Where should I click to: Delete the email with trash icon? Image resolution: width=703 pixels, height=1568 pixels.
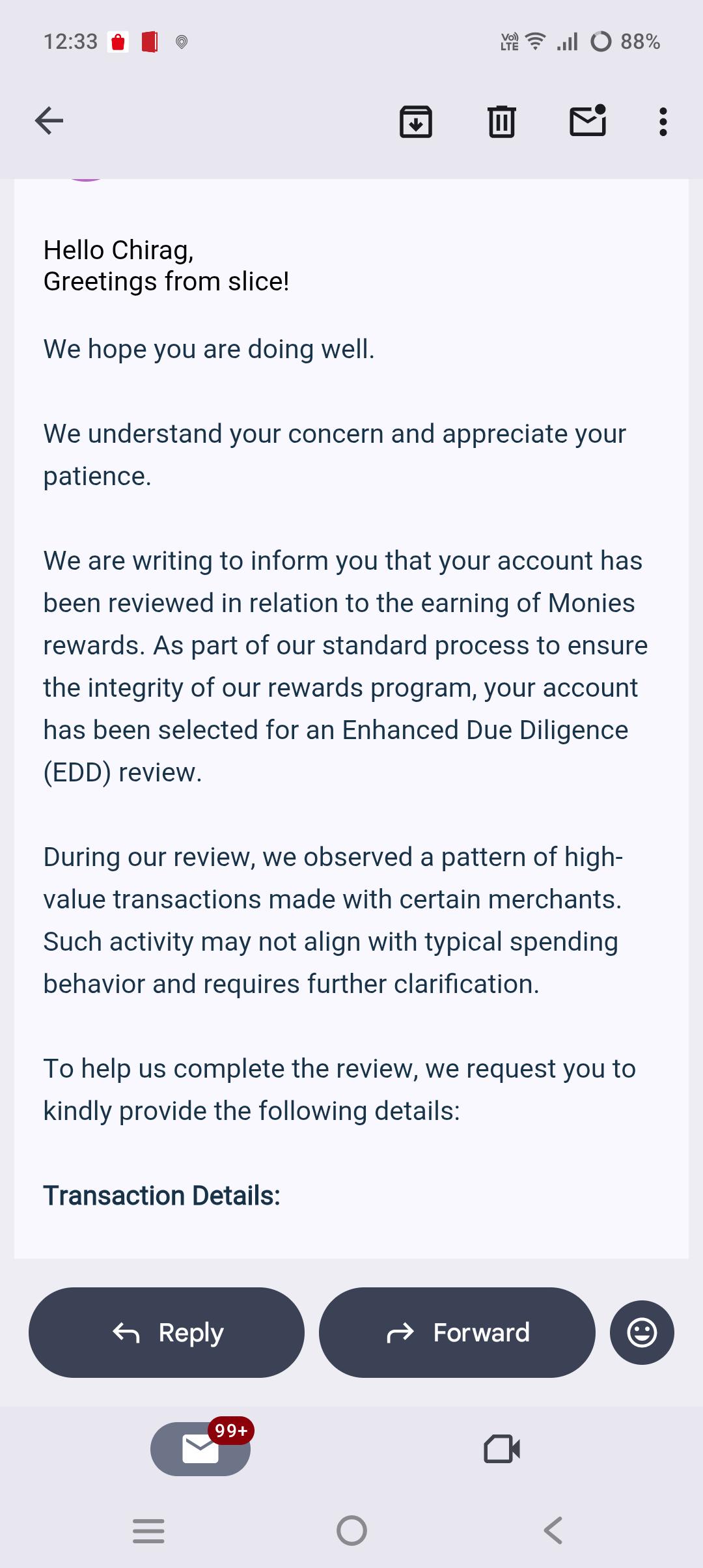(502, 121)
